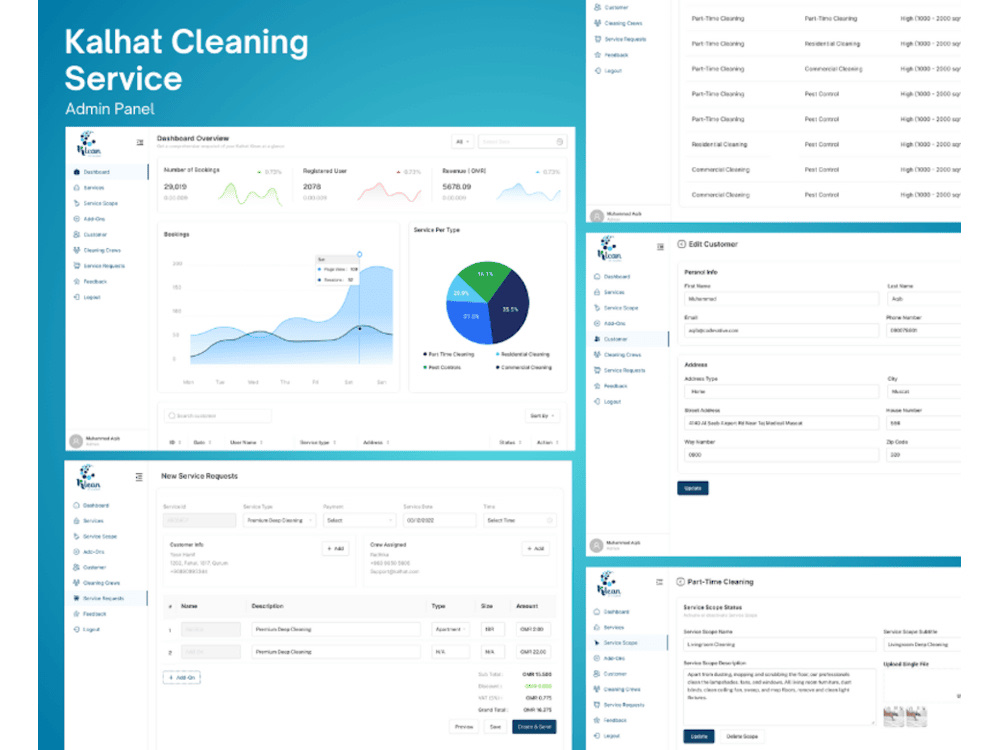1000x750 pixels.
Task: Click the Save button in New Service Requests
Action: click(x=496, y=726)
